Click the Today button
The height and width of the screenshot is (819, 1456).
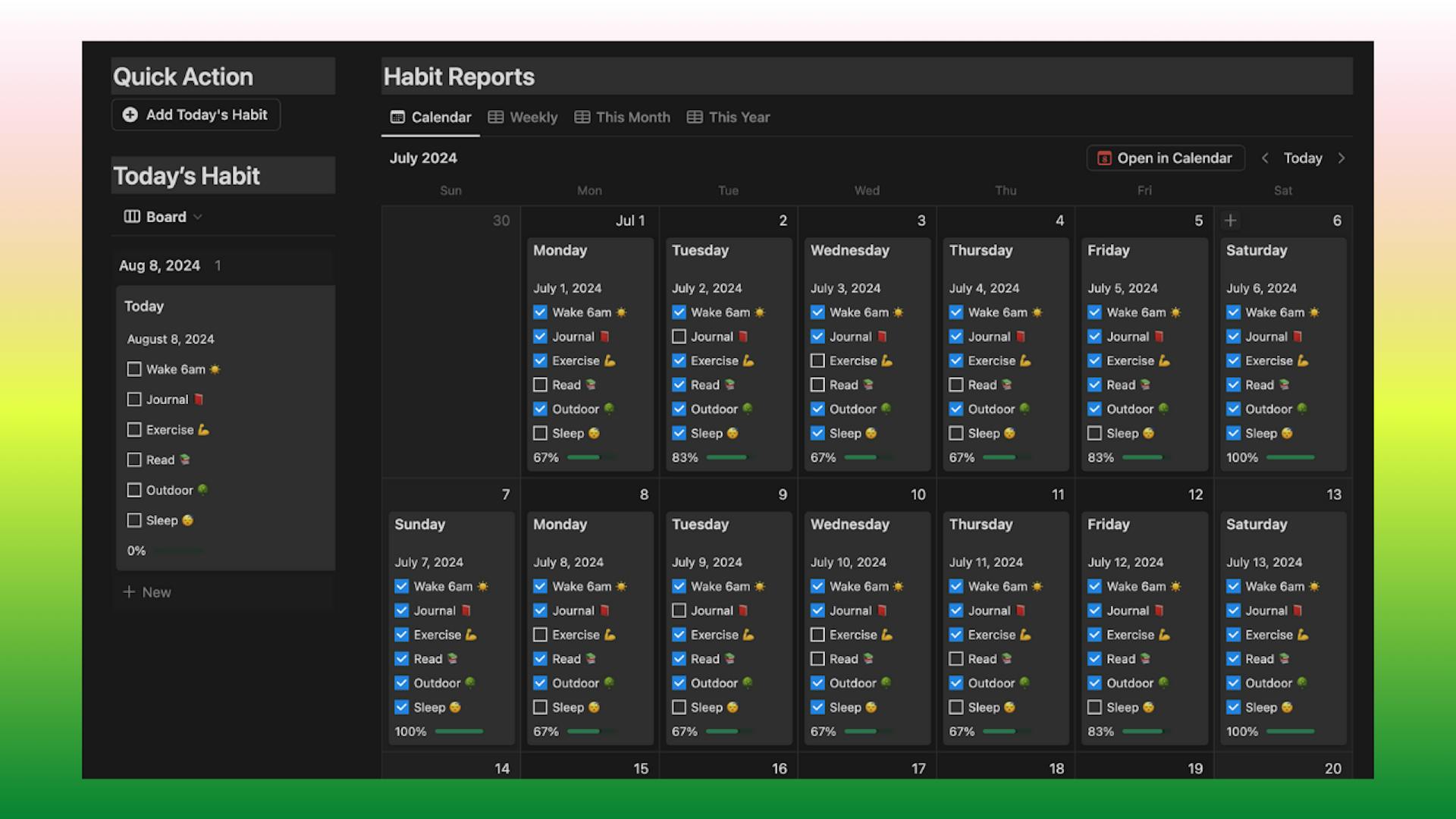[x=1303, y=158]
